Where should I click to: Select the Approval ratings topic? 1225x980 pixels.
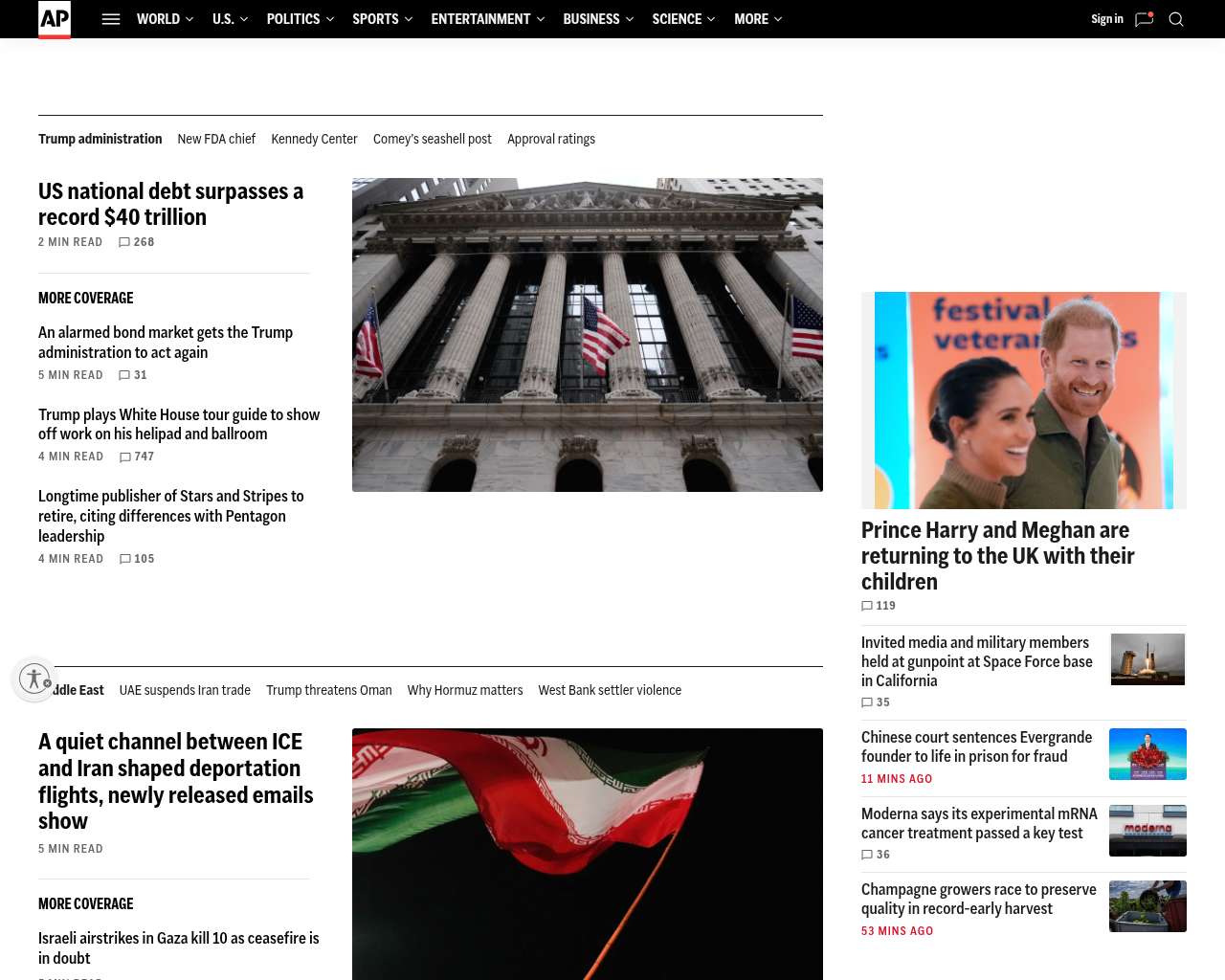click(x=551, y=139)
